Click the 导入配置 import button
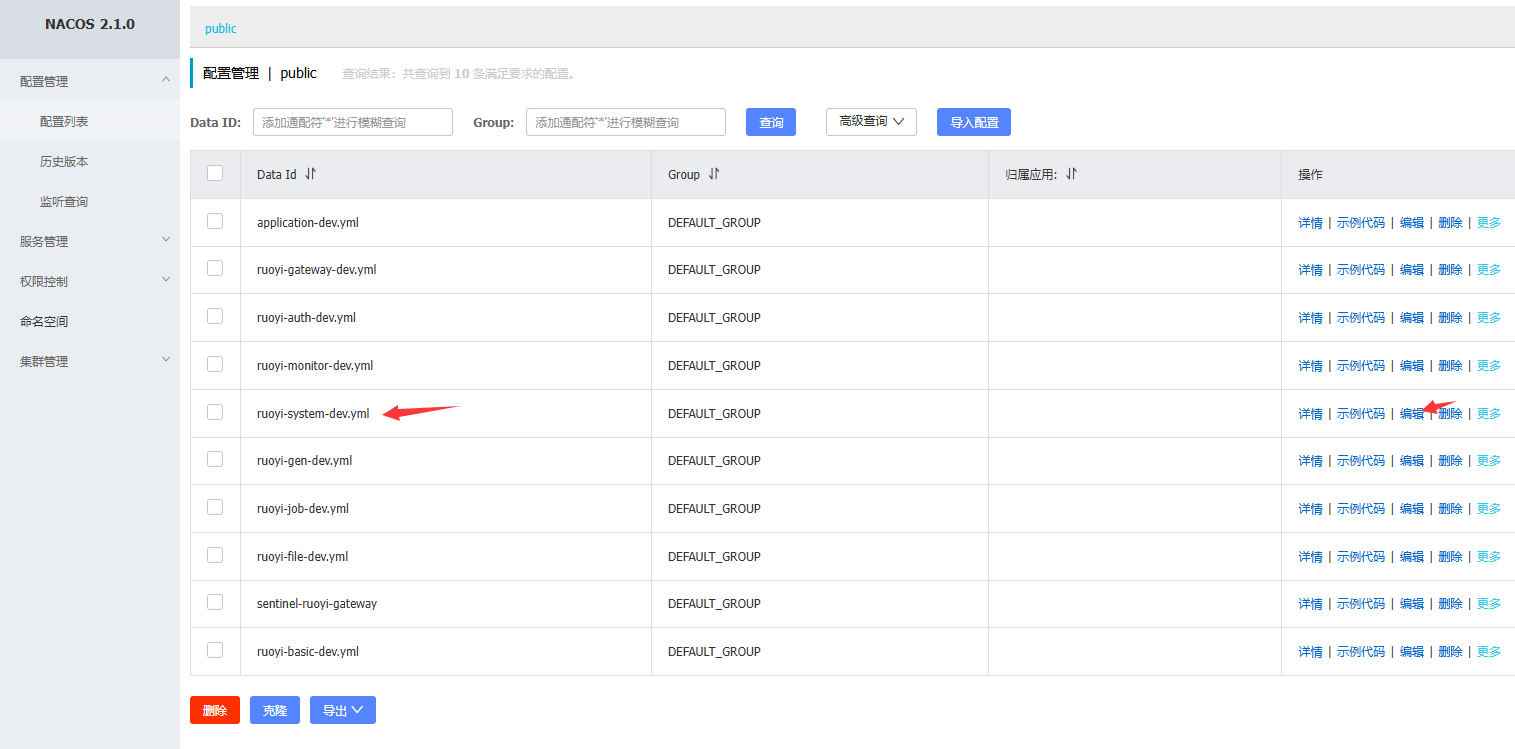1515x749 pixels. (974, 122)
